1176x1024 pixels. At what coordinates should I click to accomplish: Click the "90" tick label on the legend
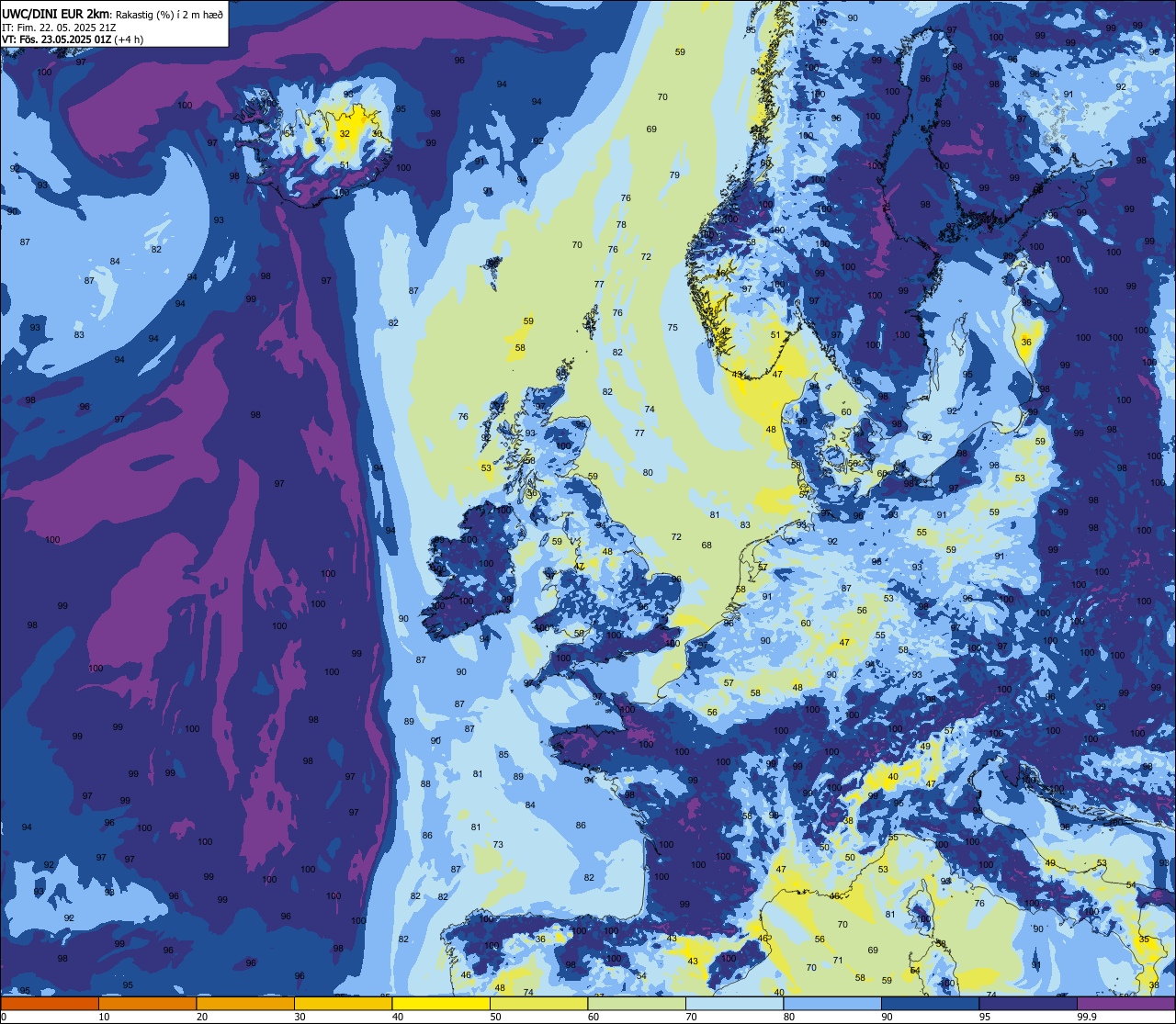point(887,1017)
